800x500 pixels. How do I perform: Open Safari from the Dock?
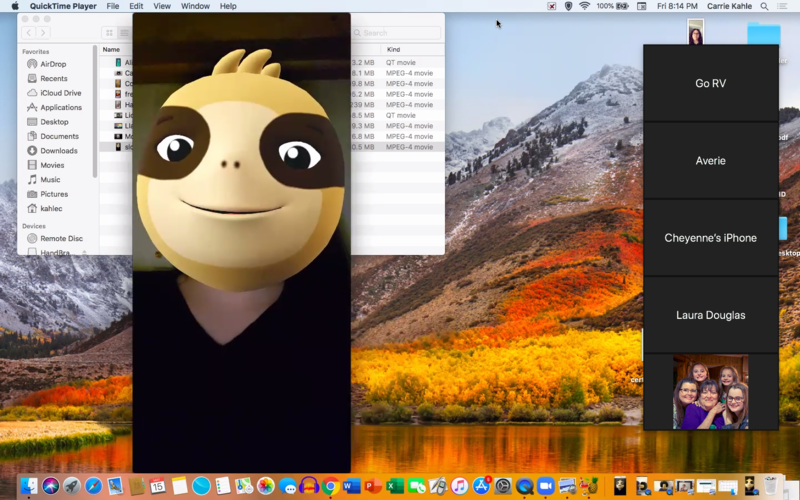[93, 486]
